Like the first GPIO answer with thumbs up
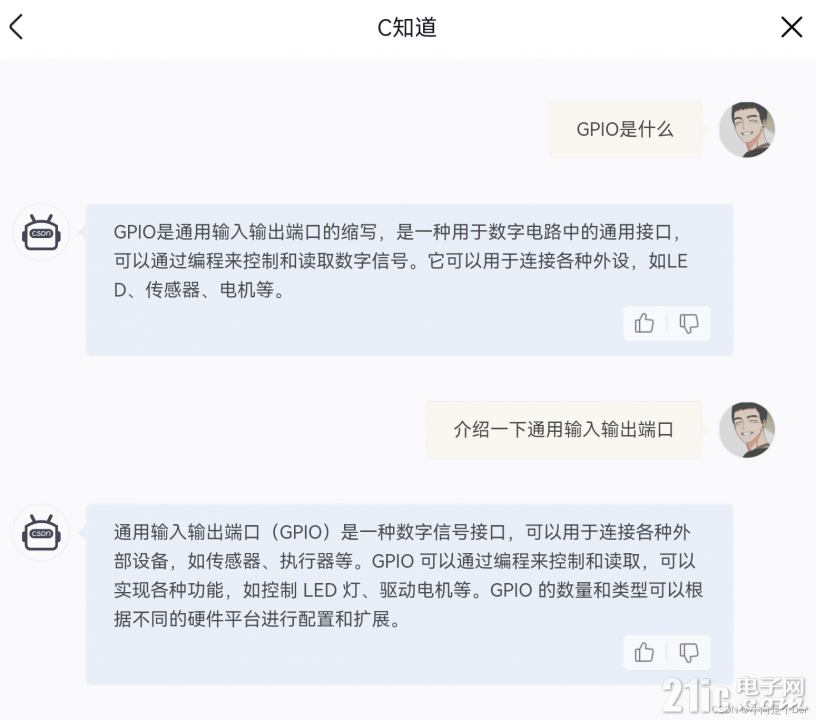Image resolution: width=816 pixels, height=720 pixels. pyautogui.click(x=644, y=323)
